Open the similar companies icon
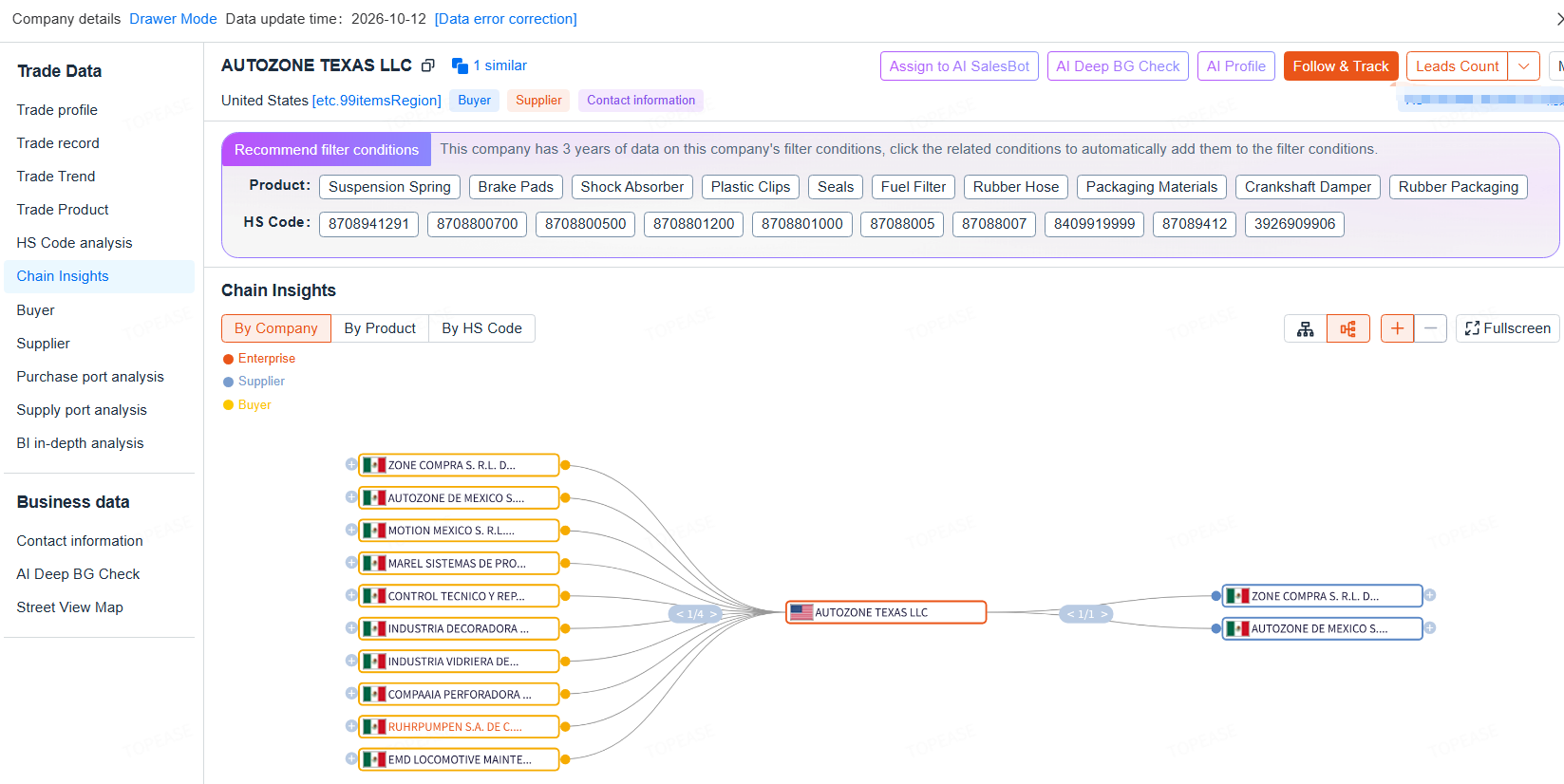The height and width of the screenshot is (784, 1564). (x=460, y=65)
